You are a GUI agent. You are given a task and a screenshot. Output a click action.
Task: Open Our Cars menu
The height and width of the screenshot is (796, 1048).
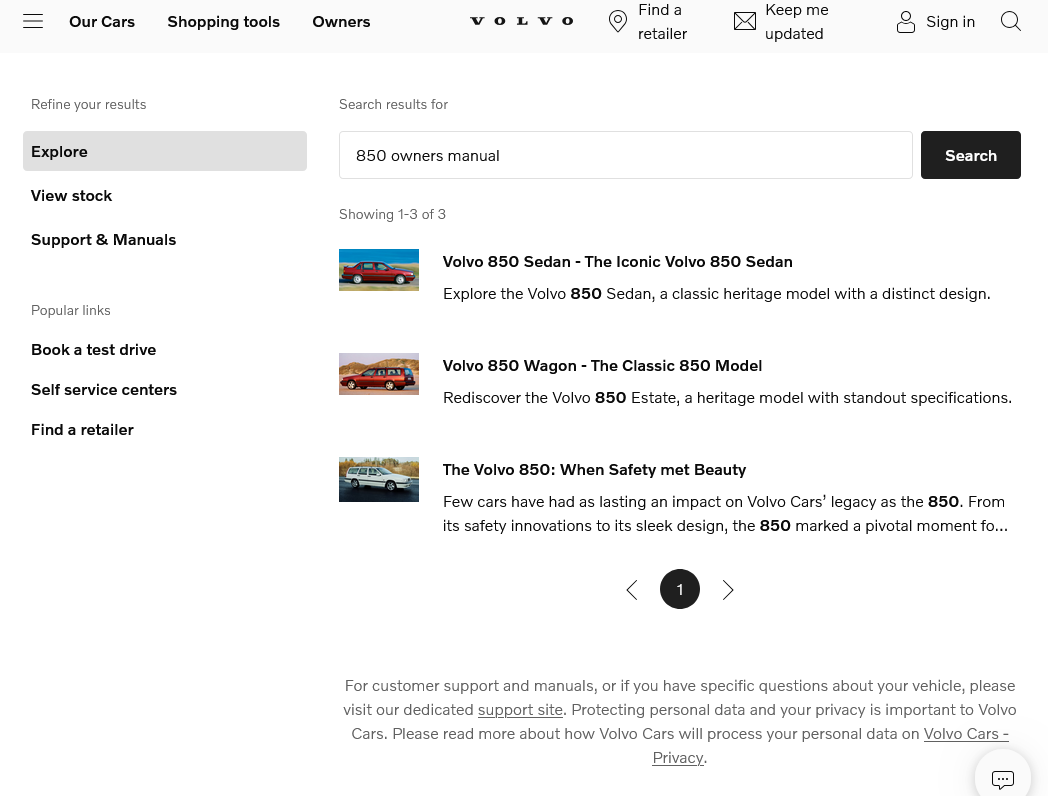pos(102,21)
